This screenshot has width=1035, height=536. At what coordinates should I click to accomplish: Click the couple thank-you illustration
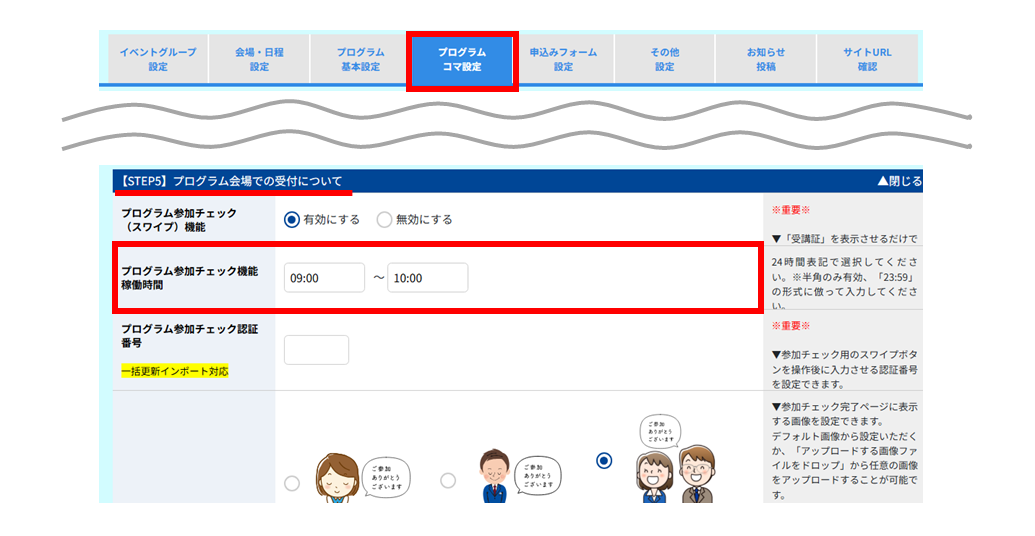[x=675, y=459]
